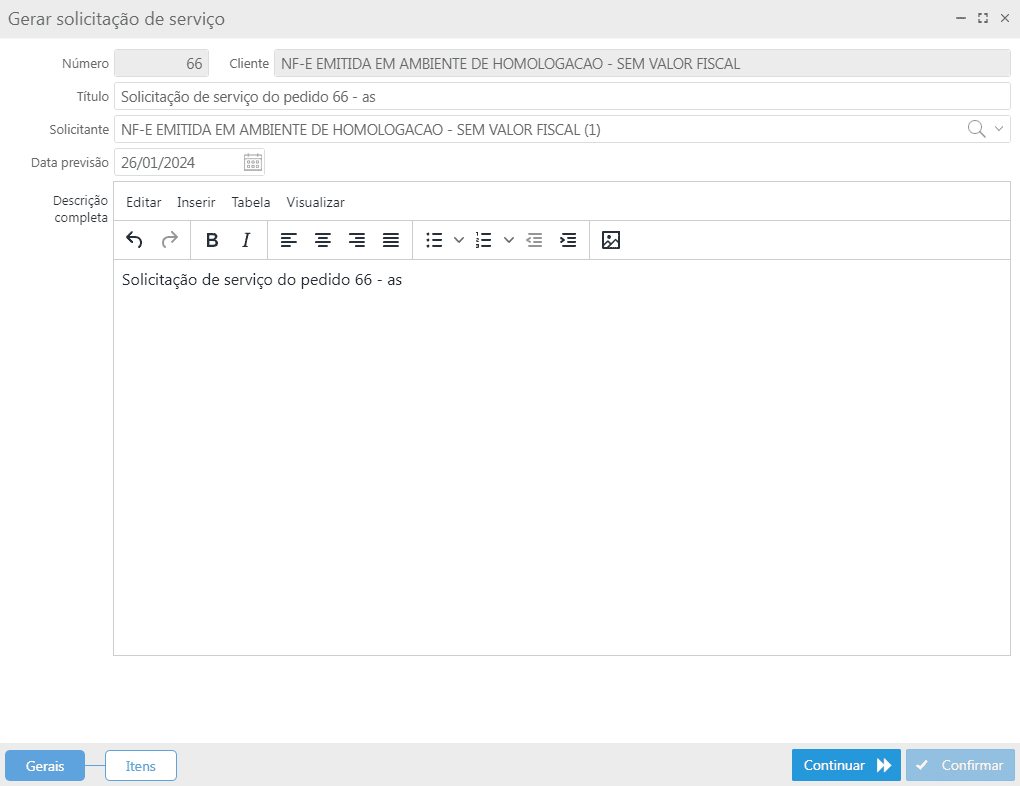Open the Inserir menu
1020x786 pixels.
point(196,202)
